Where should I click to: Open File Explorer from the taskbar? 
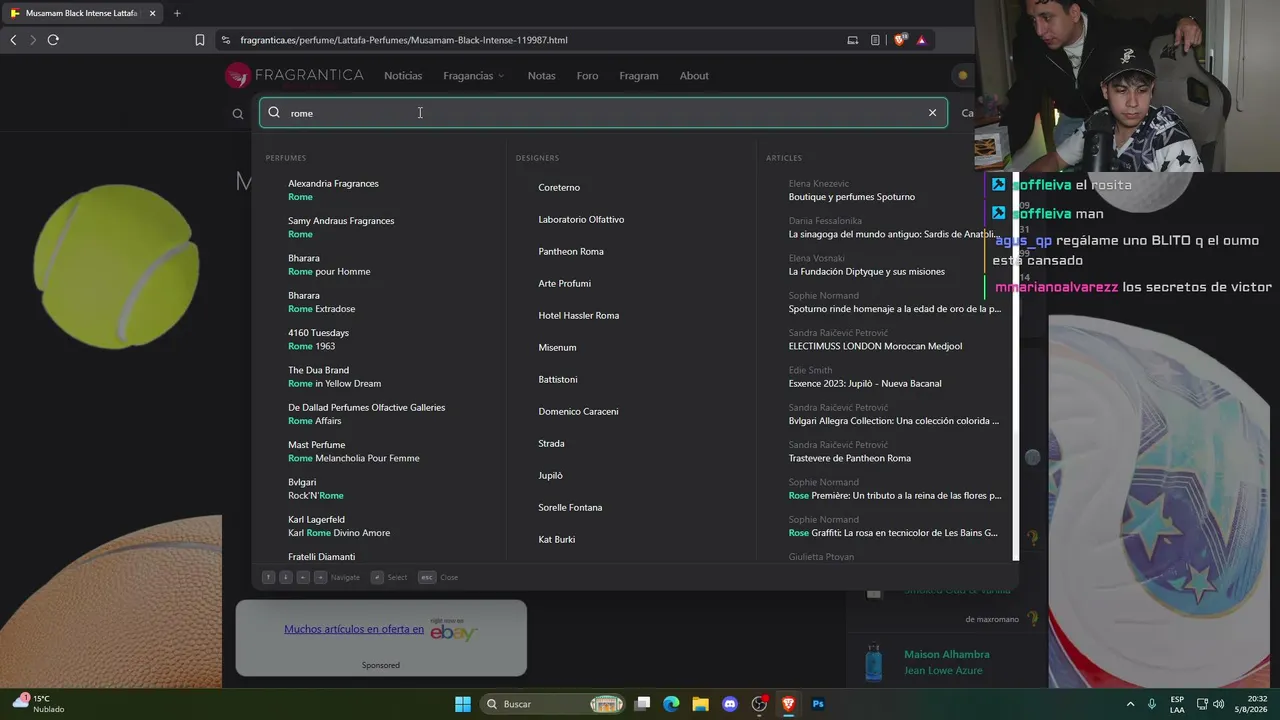coord(700,704)
